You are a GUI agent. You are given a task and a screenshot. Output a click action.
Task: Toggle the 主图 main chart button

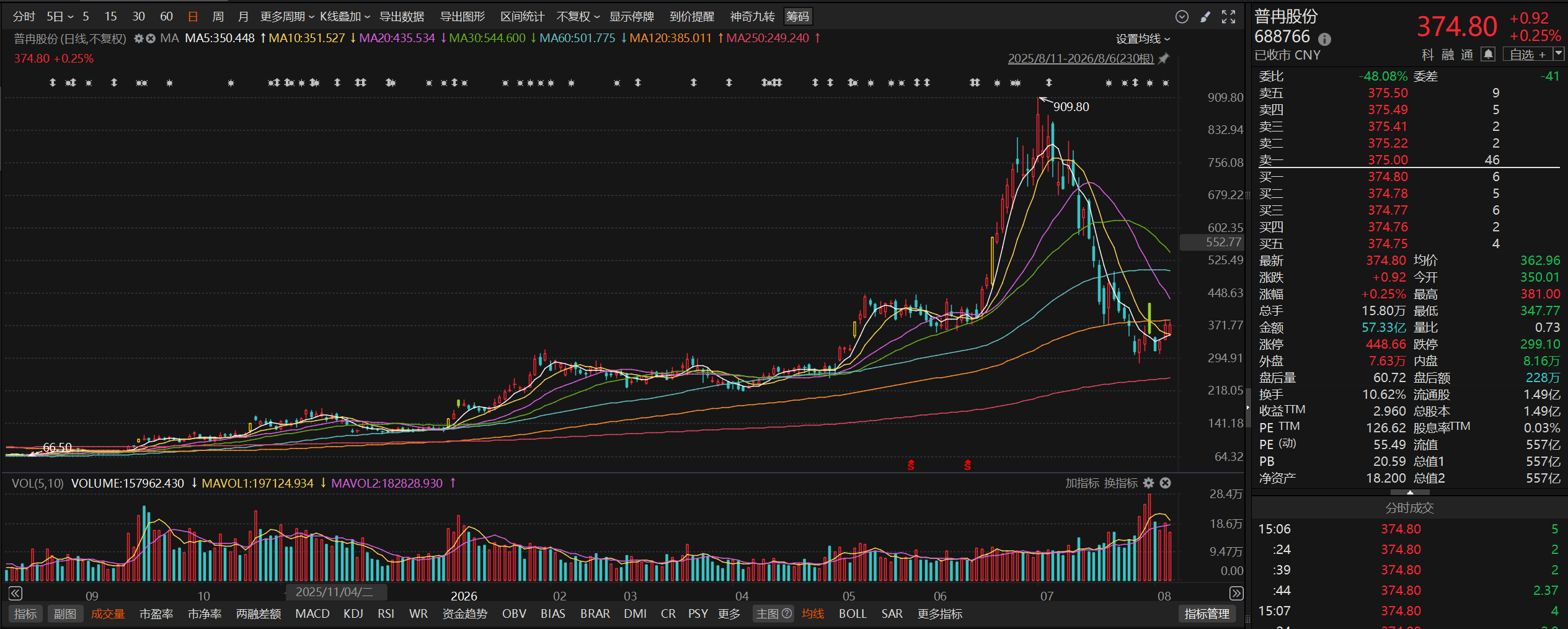[773, 613]
